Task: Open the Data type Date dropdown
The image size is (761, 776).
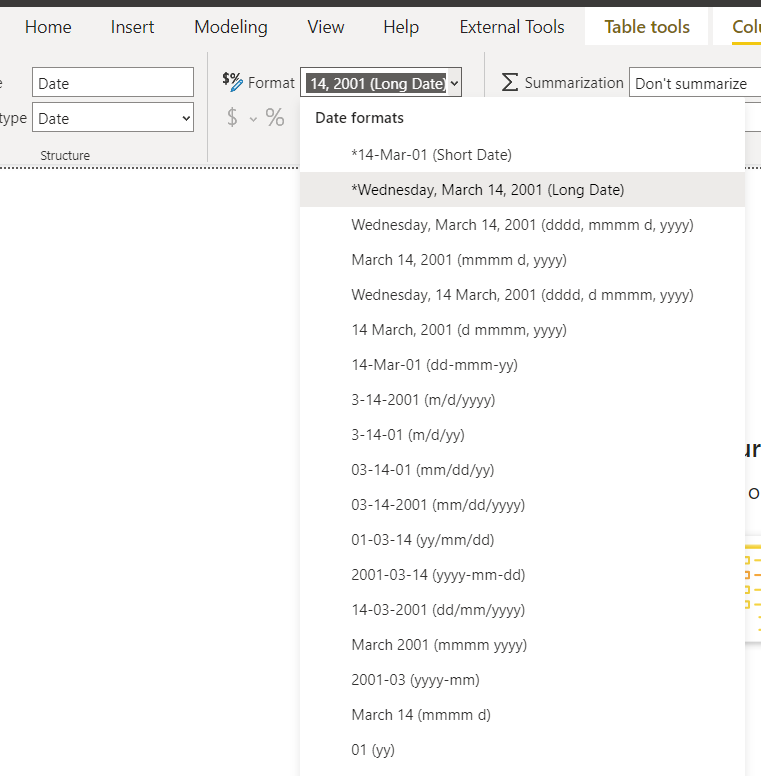Action: (x=113, y=117)
